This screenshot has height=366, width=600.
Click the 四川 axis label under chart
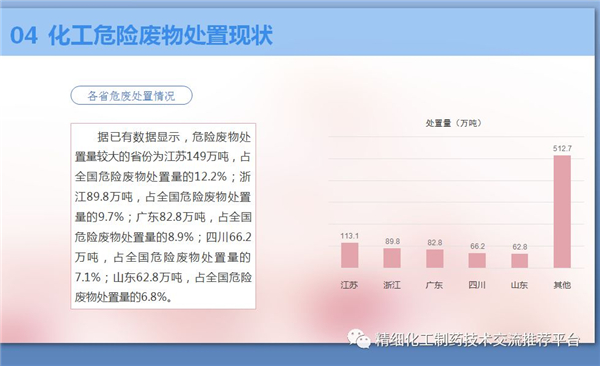click(x=477, y=285)
